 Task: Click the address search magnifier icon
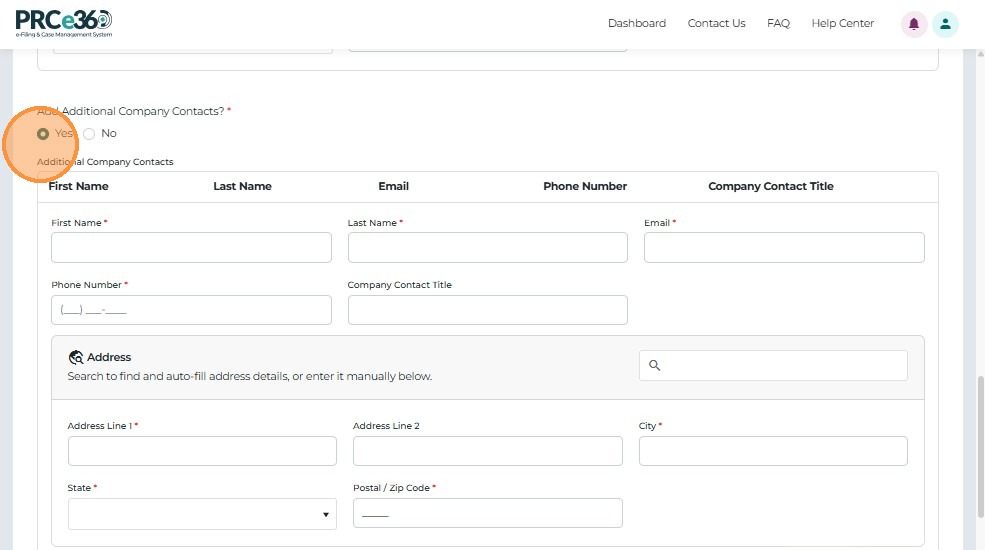[x=654, y=365]
